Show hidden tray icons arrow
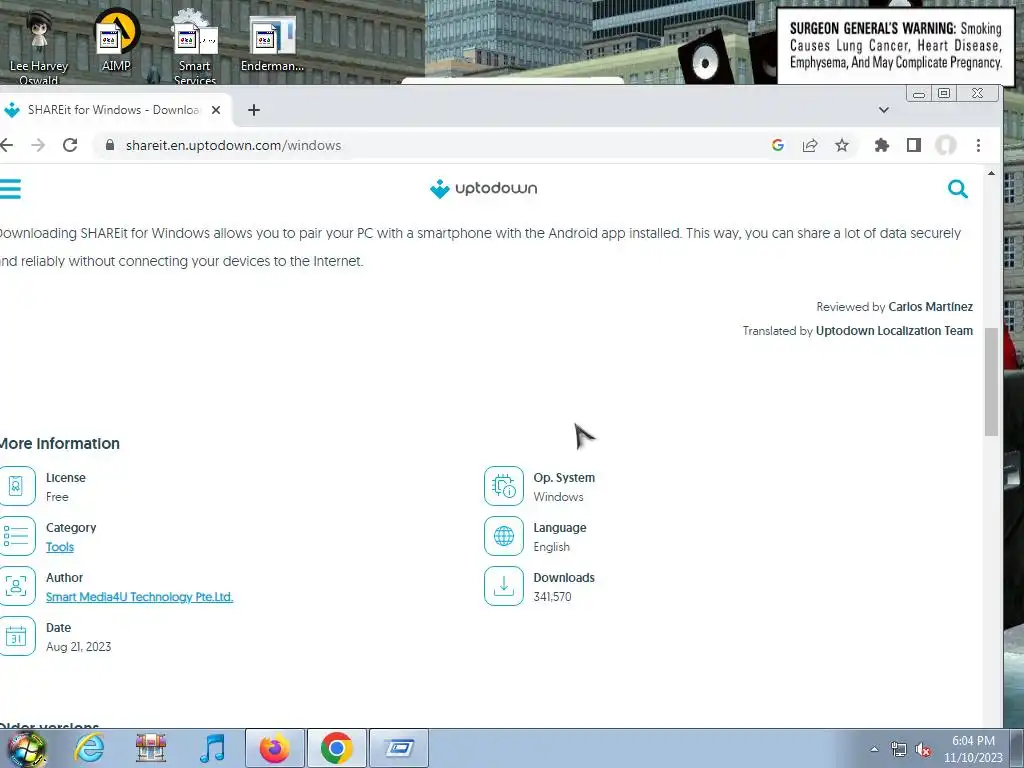This screenshot has width=1024, height=768. [x=874, y=749]
